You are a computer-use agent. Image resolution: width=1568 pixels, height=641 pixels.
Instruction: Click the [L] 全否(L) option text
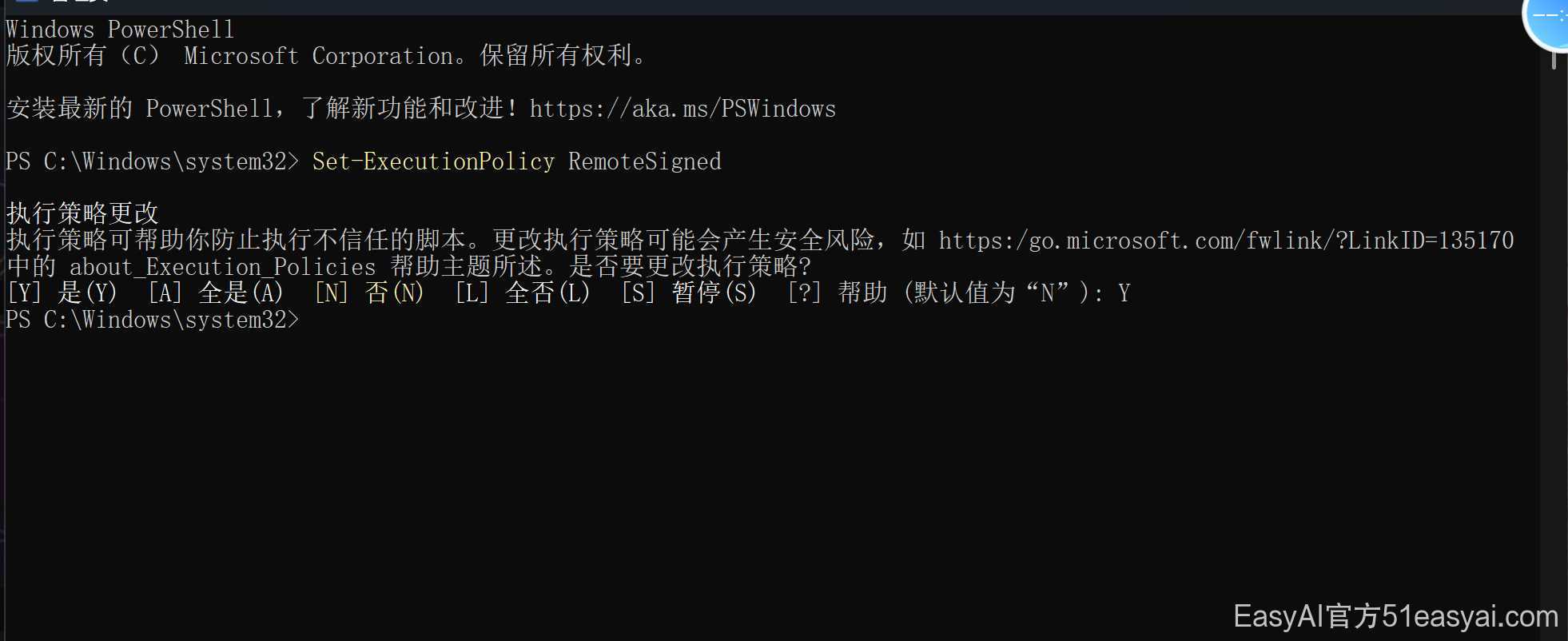[x=523, y=293]
